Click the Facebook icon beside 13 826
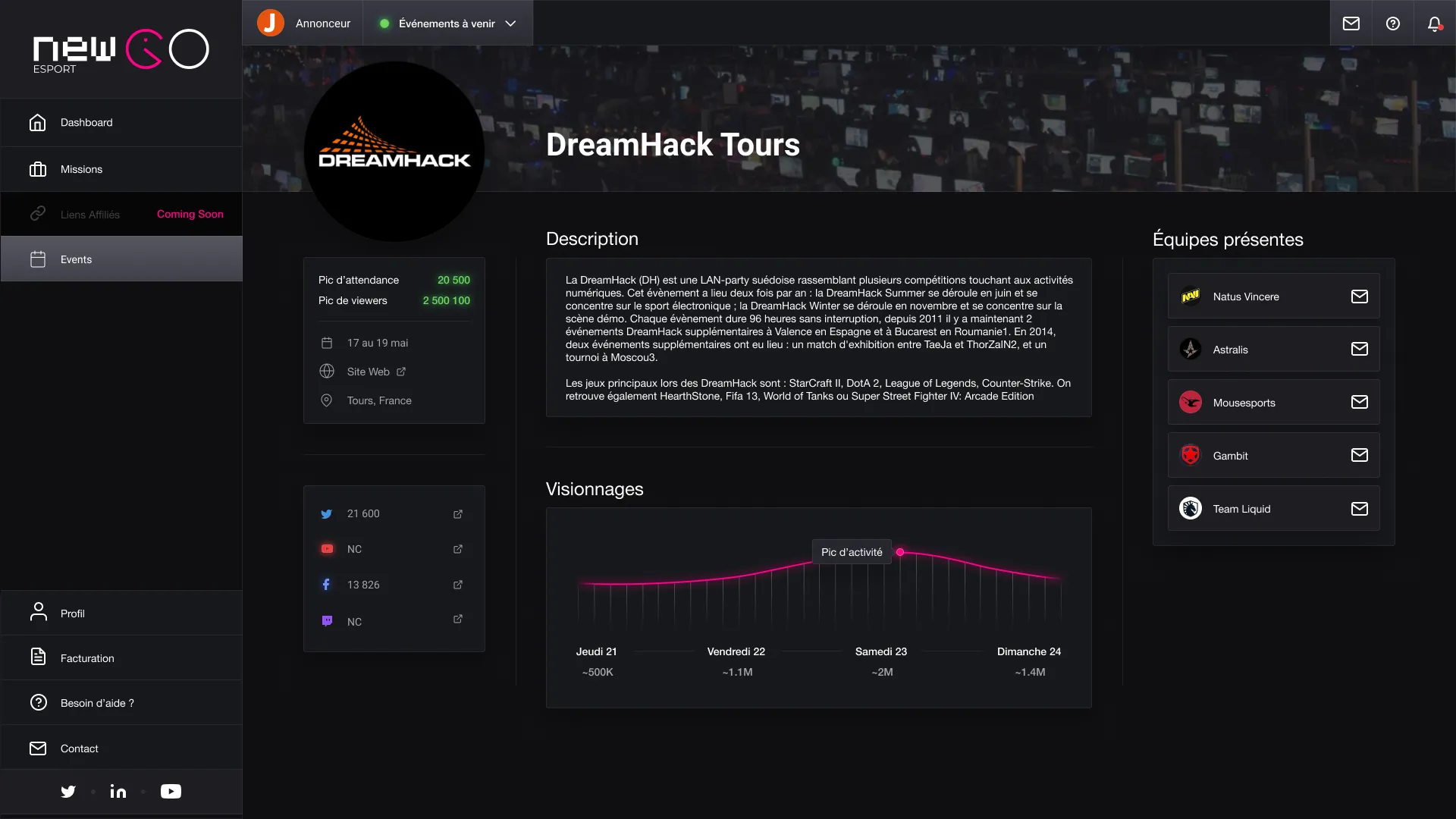This screenshot has height=819, width=1456. tap(327, 585)
